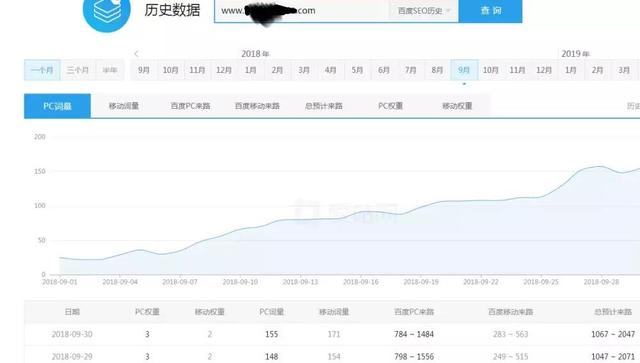Select 2月 of 2018 in the timeline

pyautogui.click(x=277, y=70)
